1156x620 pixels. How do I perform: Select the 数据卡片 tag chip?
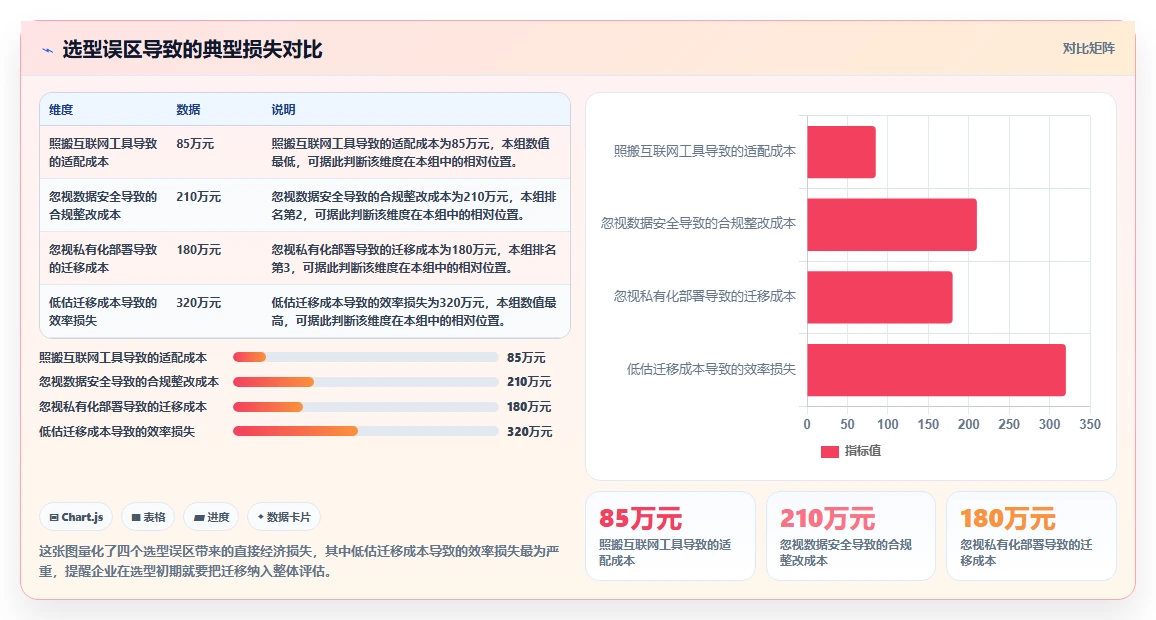click(x=284, y=517)
